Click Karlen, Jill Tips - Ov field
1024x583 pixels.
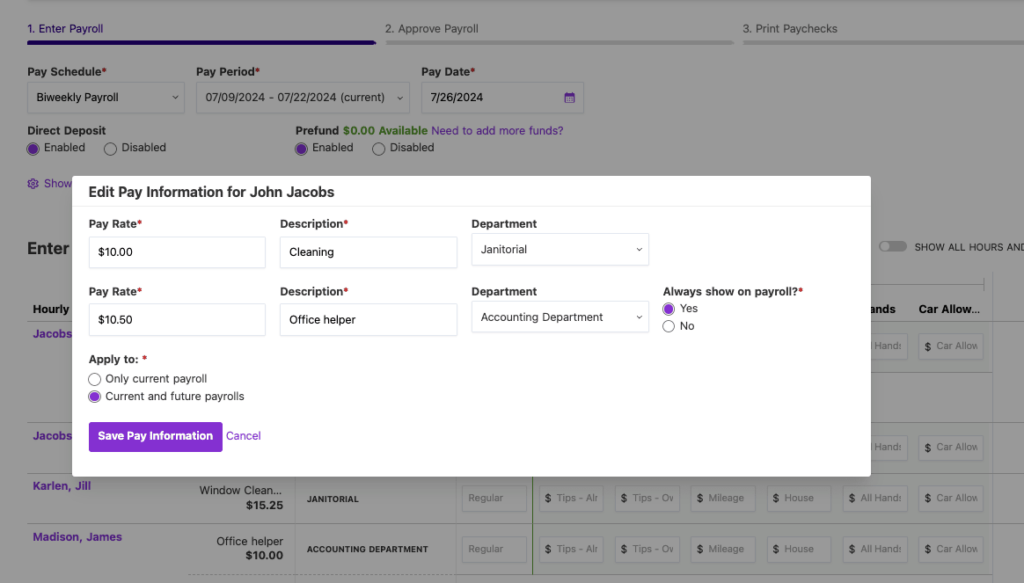pos(647,498)
